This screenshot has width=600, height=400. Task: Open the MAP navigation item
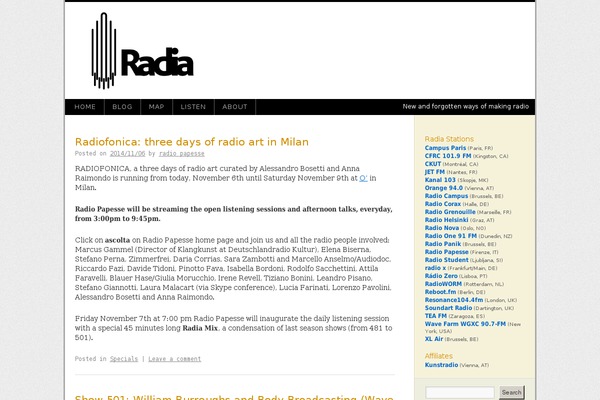157,107
